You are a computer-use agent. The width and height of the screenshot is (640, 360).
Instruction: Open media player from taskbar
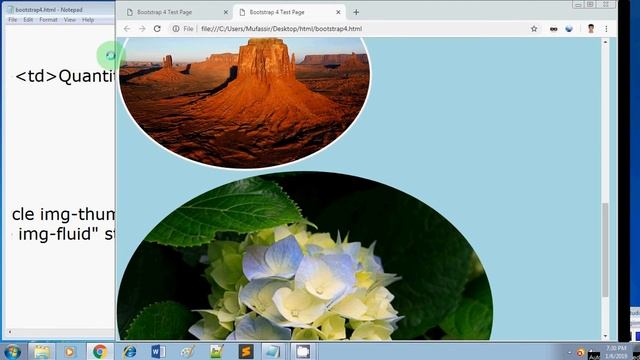pos(70,351)
